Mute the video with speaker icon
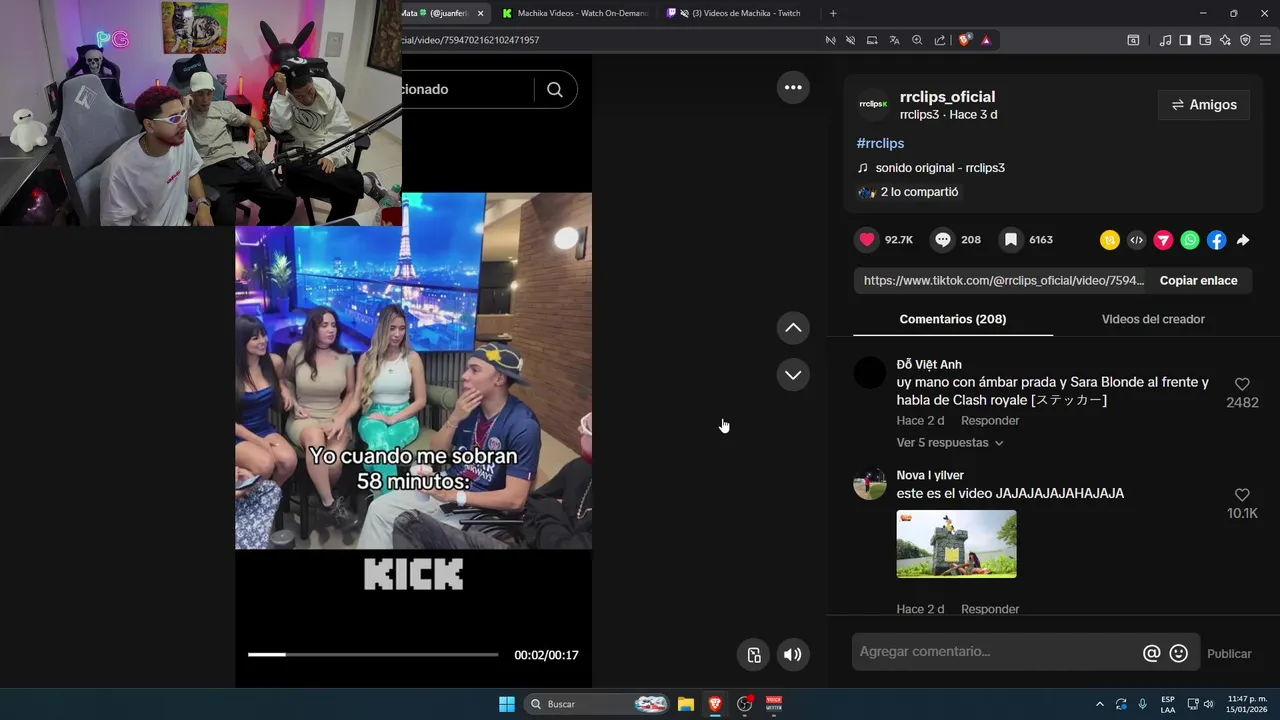1280x720 pixels. (x=792, y=655)
